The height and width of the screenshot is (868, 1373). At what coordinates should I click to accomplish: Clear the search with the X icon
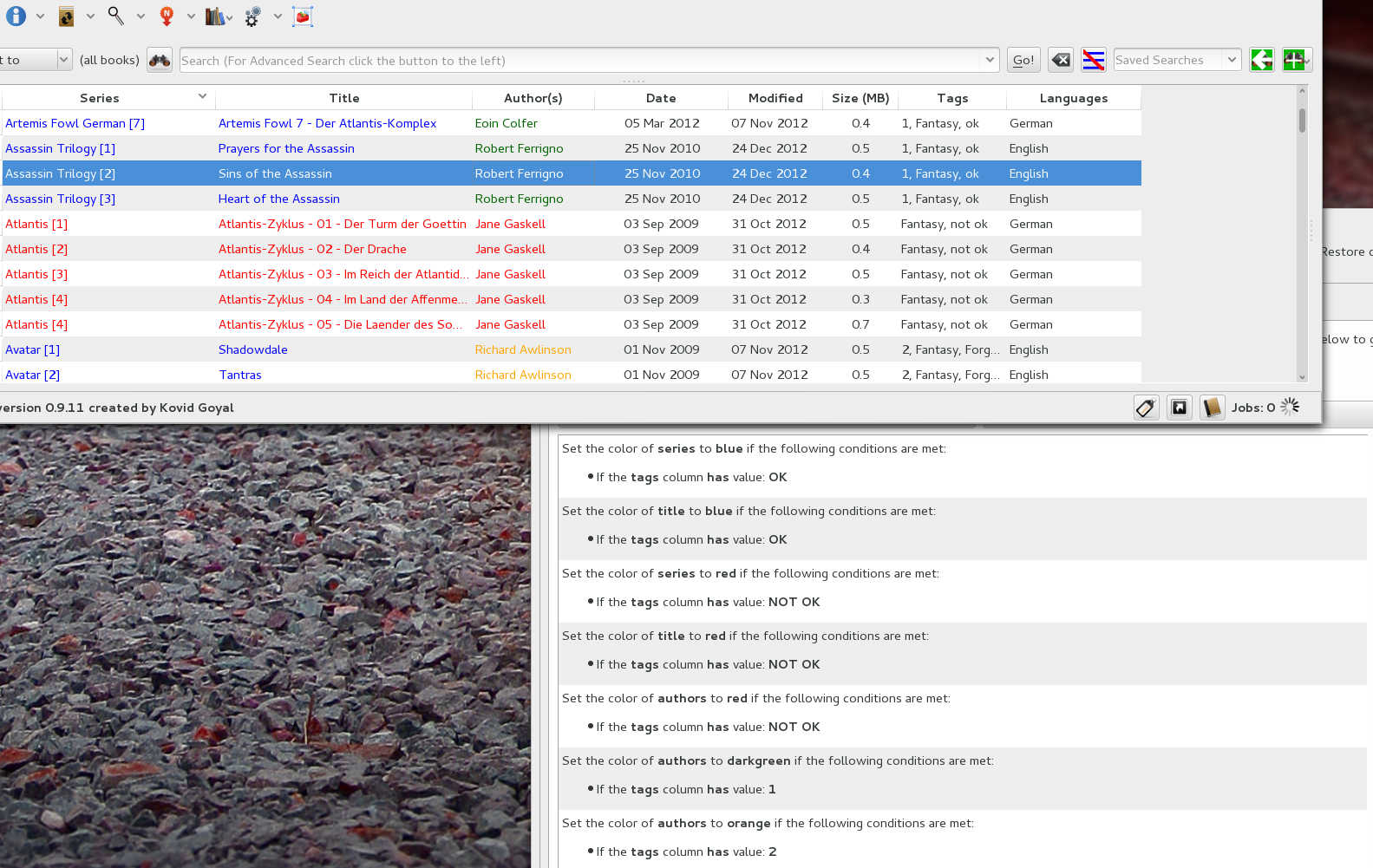(1061, 60)
